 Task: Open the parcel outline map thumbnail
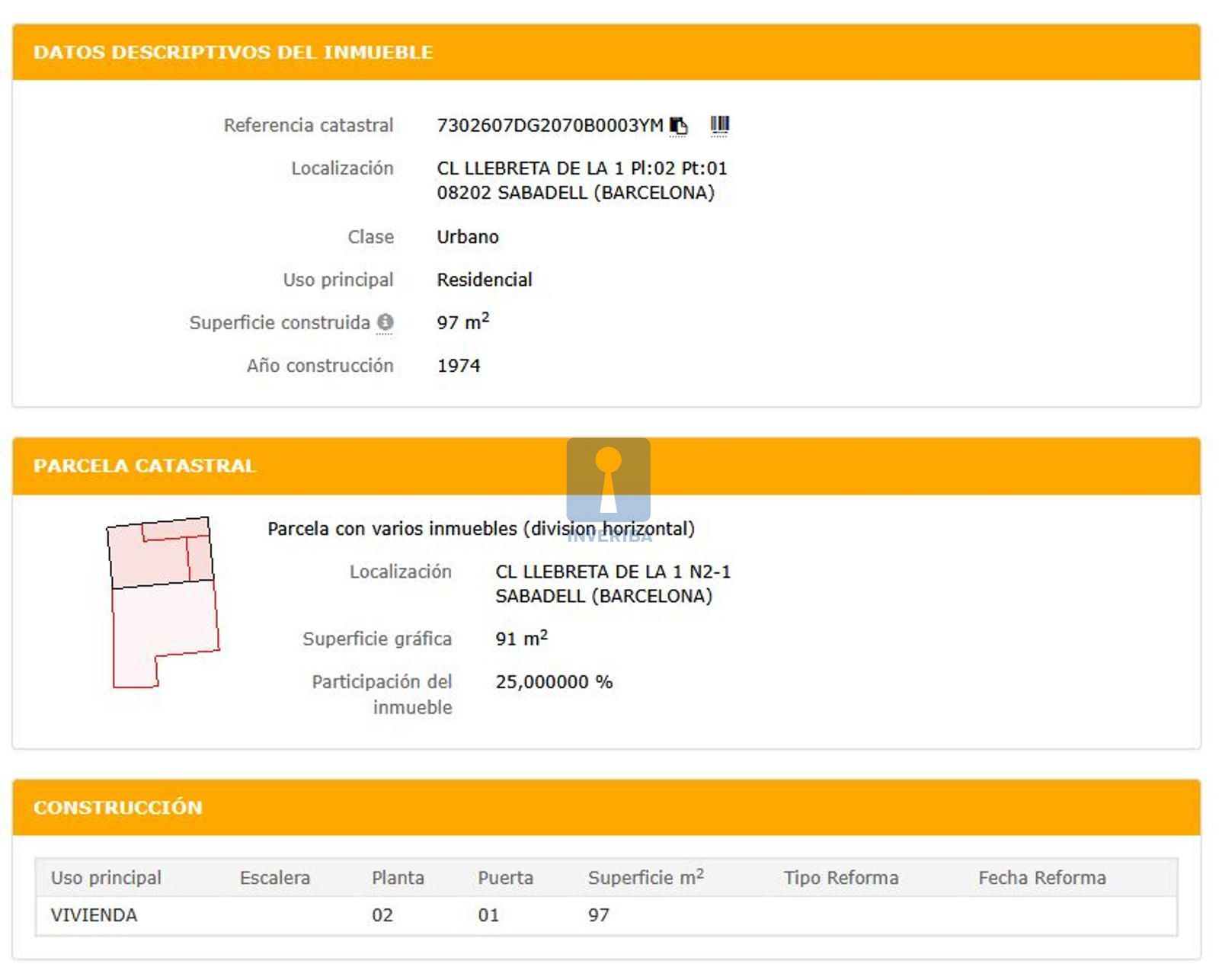click(x=162, y=602)
